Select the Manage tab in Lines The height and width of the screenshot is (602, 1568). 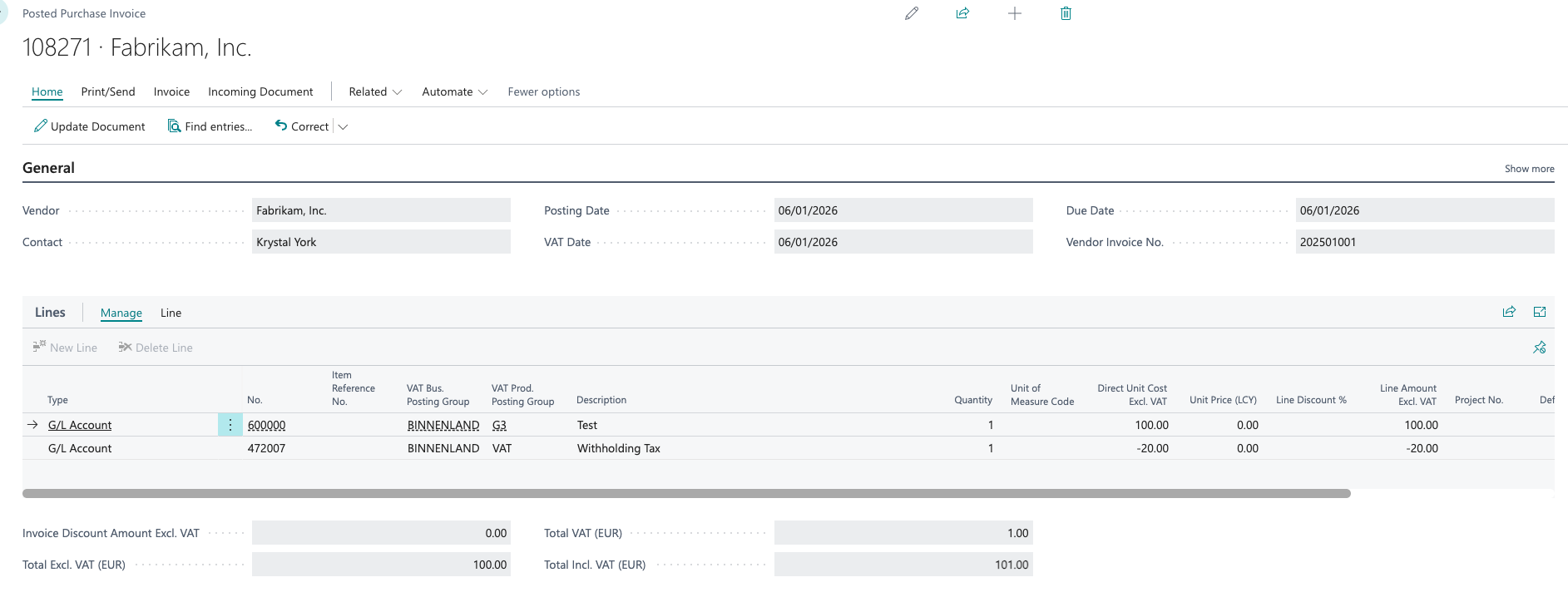tap(121, 313)
